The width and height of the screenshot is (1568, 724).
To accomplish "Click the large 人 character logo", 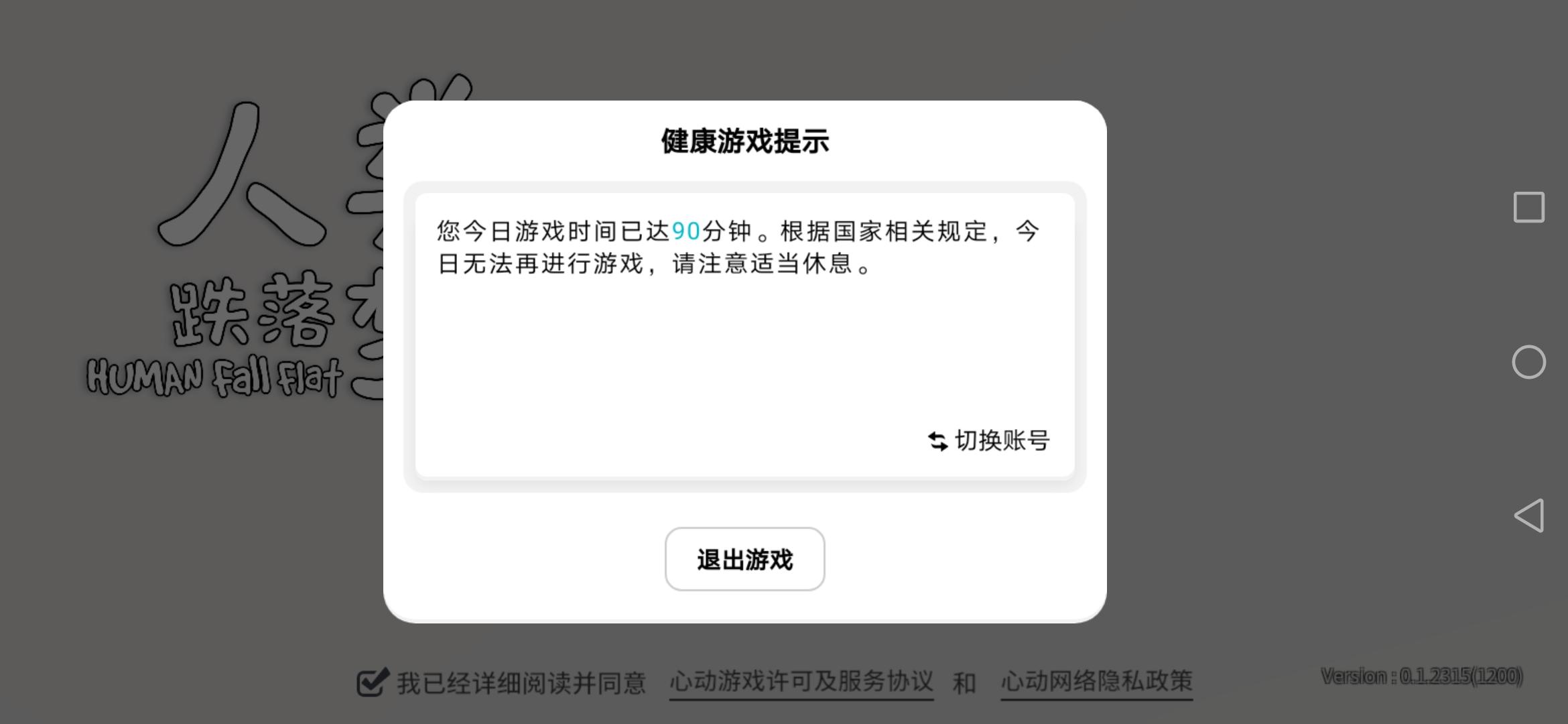I will (241, 174).
